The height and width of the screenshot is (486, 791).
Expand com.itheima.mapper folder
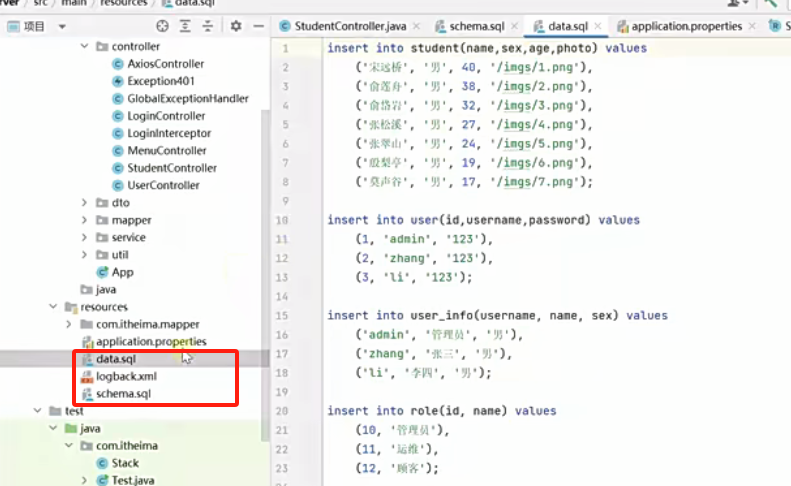coord(69,324)
